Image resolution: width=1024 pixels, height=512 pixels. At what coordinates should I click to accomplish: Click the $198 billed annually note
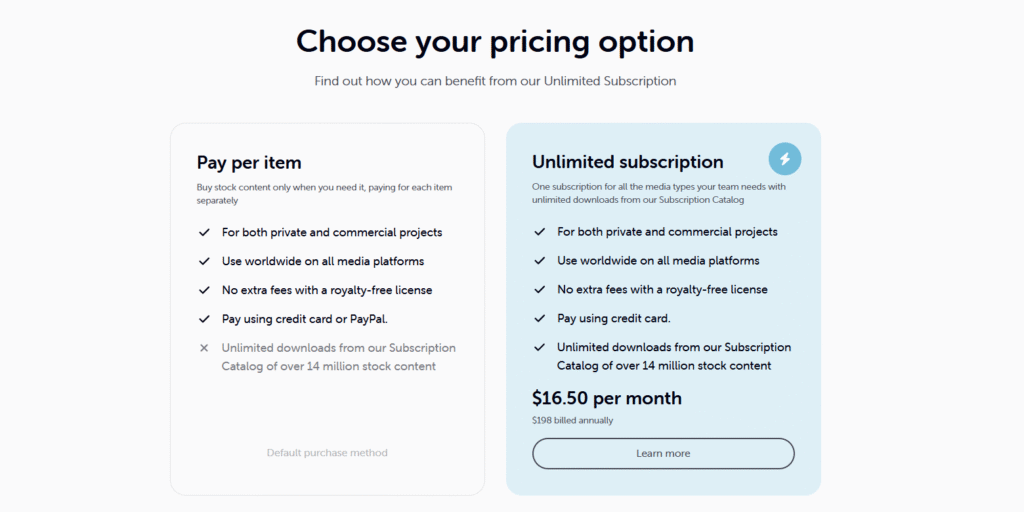573,421
